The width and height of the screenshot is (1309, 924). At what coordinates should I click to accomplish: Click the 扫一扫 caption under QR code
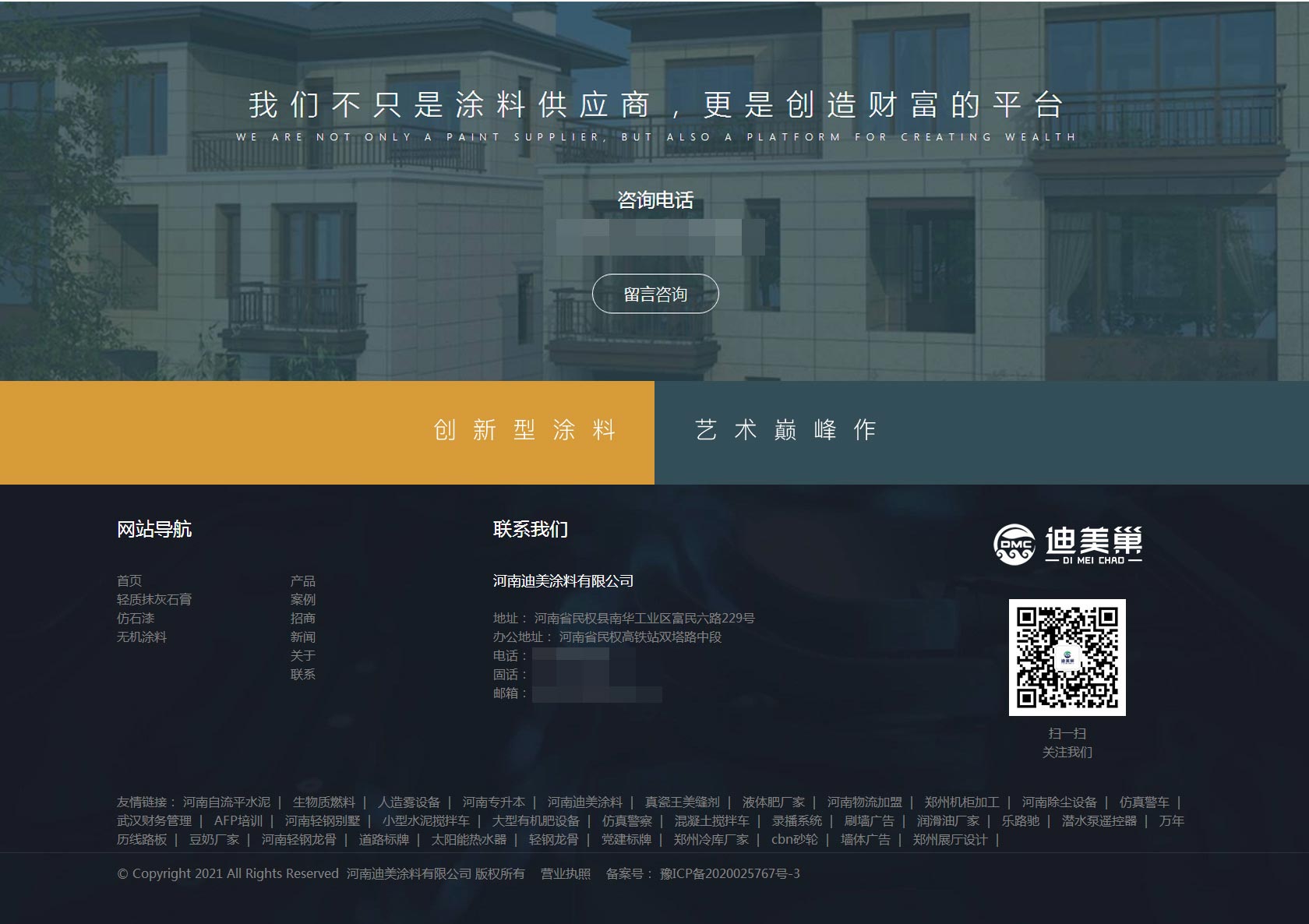[x=1067, y=733]
